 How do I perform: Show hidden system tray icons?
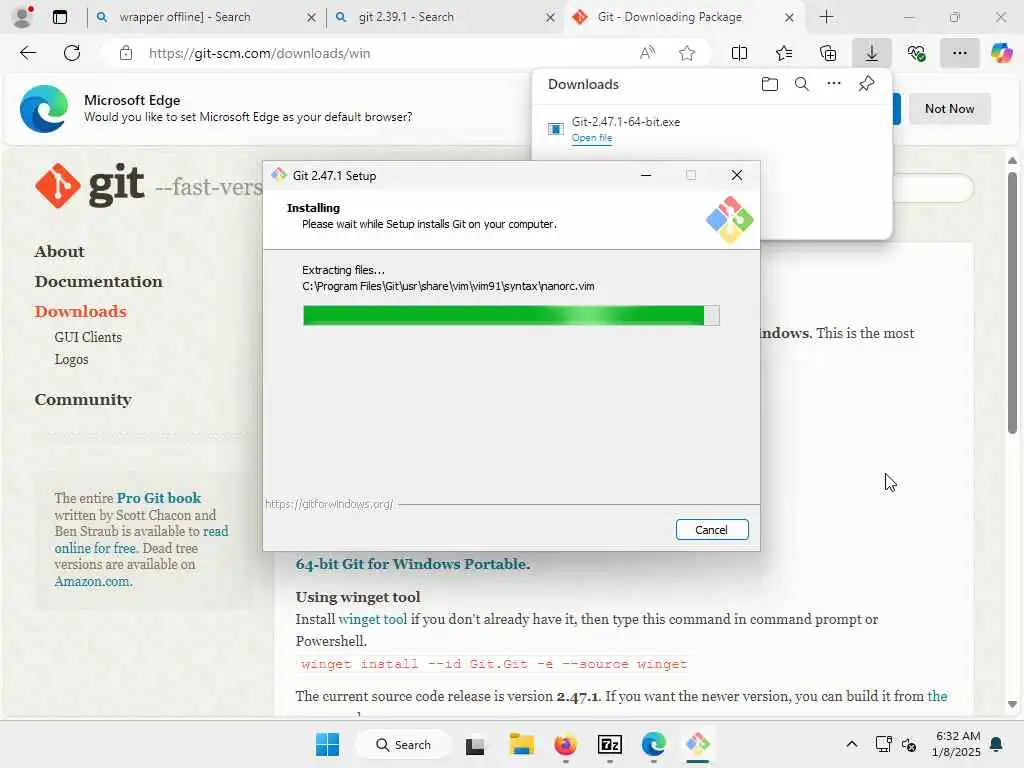pyautogui.click(x=851, y=744)
